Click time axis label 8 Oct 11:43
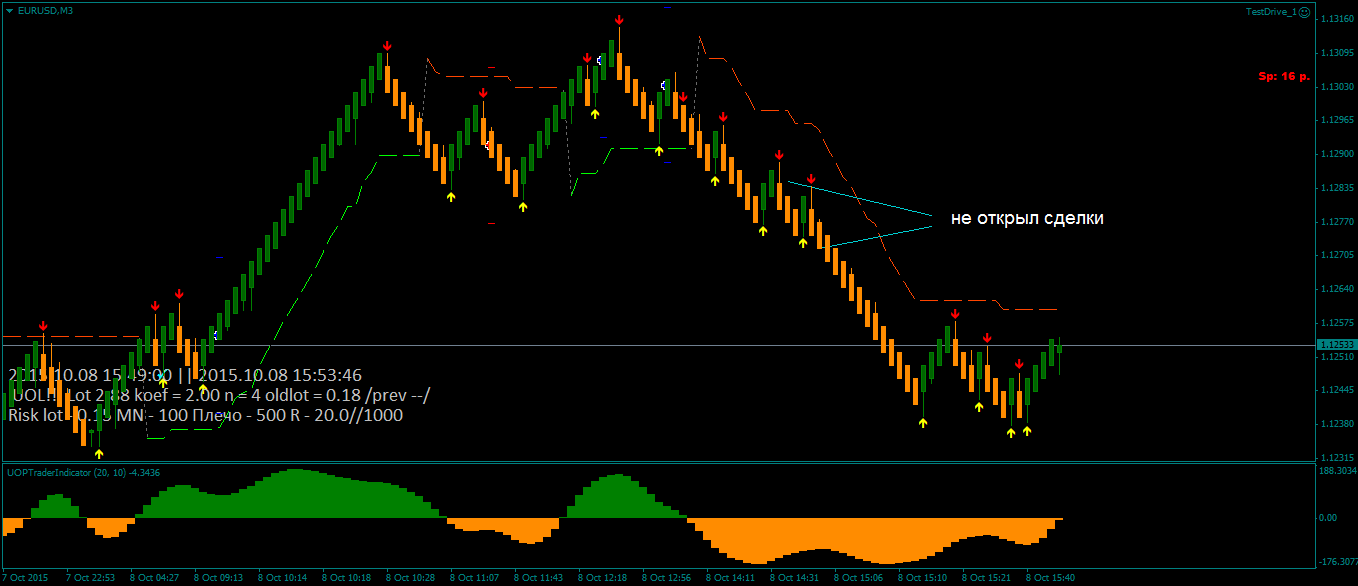Screen dimensions: 1358x586 click(x=538, y=578)
